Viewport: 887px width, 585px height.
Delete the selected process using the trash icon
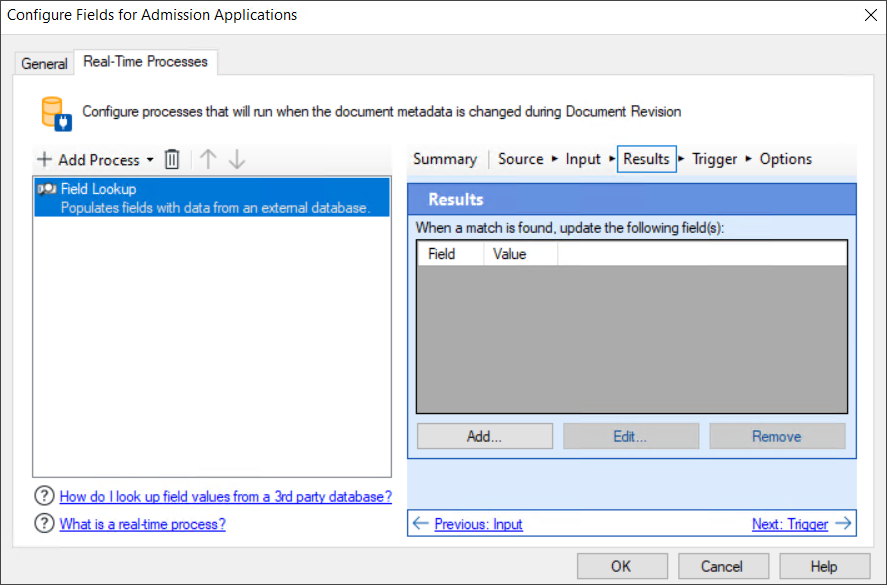pos(170,159)
